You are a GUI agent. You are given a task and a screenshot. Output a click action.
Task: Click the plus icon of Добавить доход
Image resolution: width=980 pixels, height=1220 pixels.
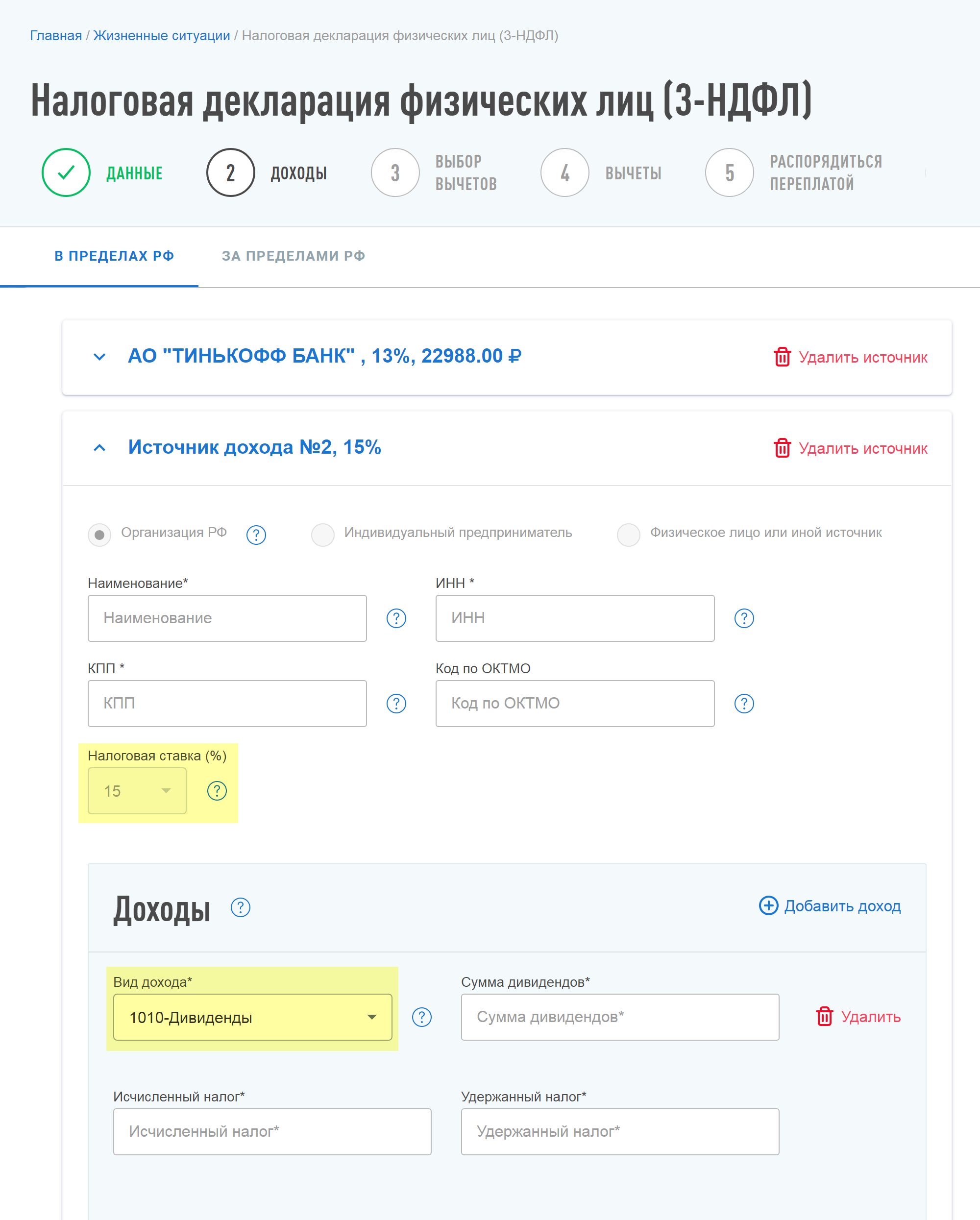coord(768,905)
